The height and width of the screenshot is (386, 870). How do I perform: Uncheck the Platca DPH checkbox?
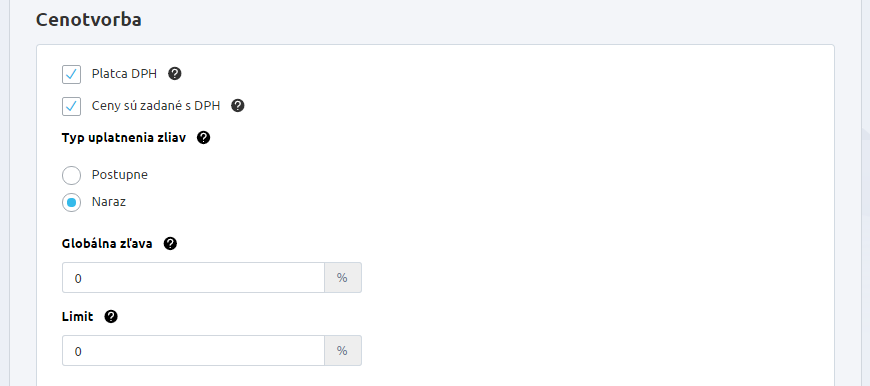pos(72,74)
